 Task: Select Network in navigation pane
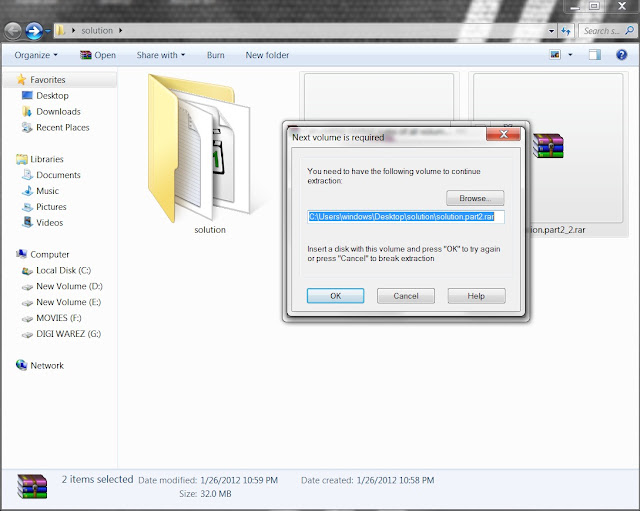click(47, 366)
